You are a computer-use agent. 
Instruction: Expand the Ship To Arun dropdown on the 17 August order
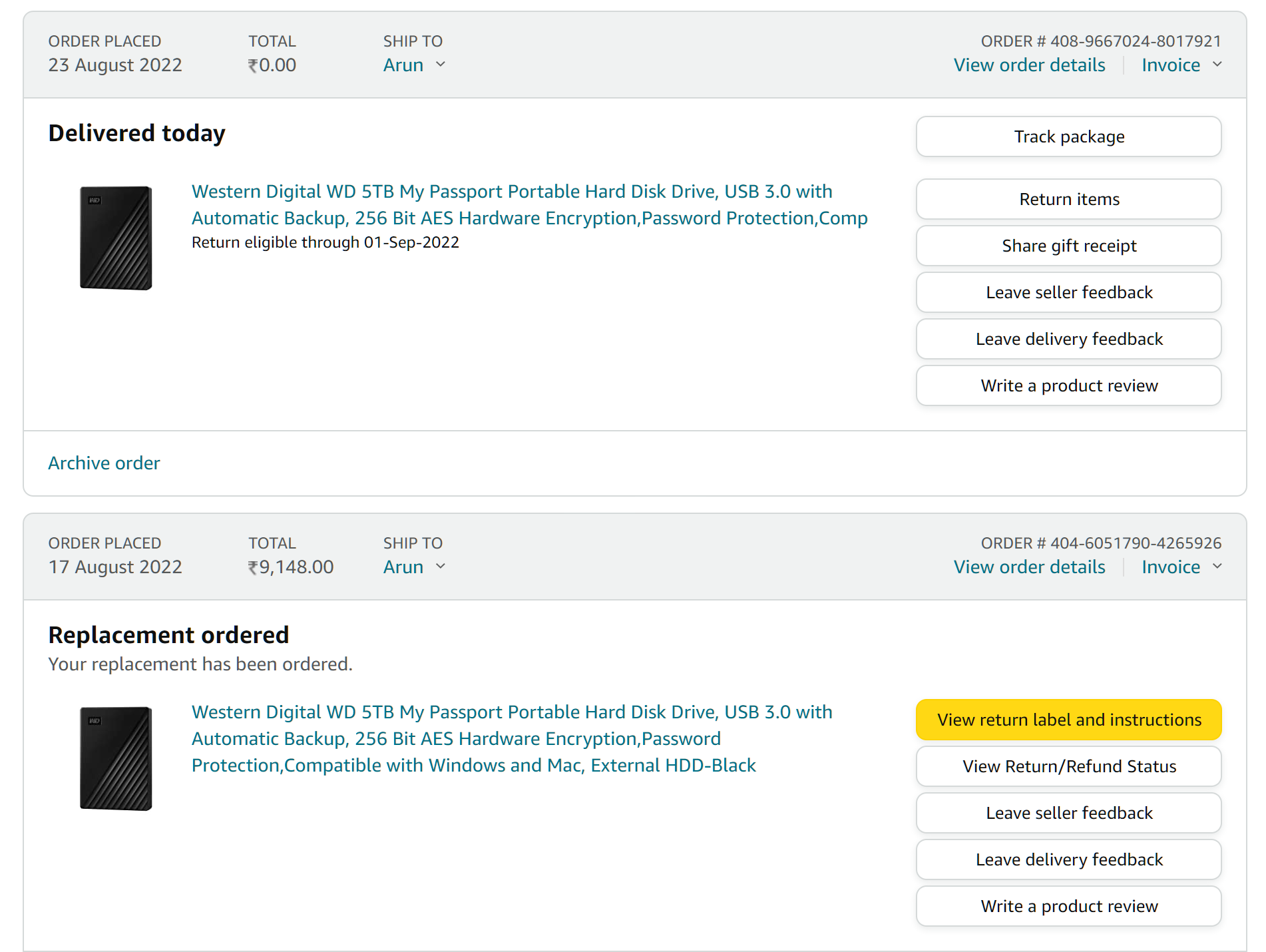[x=414, y=567]
